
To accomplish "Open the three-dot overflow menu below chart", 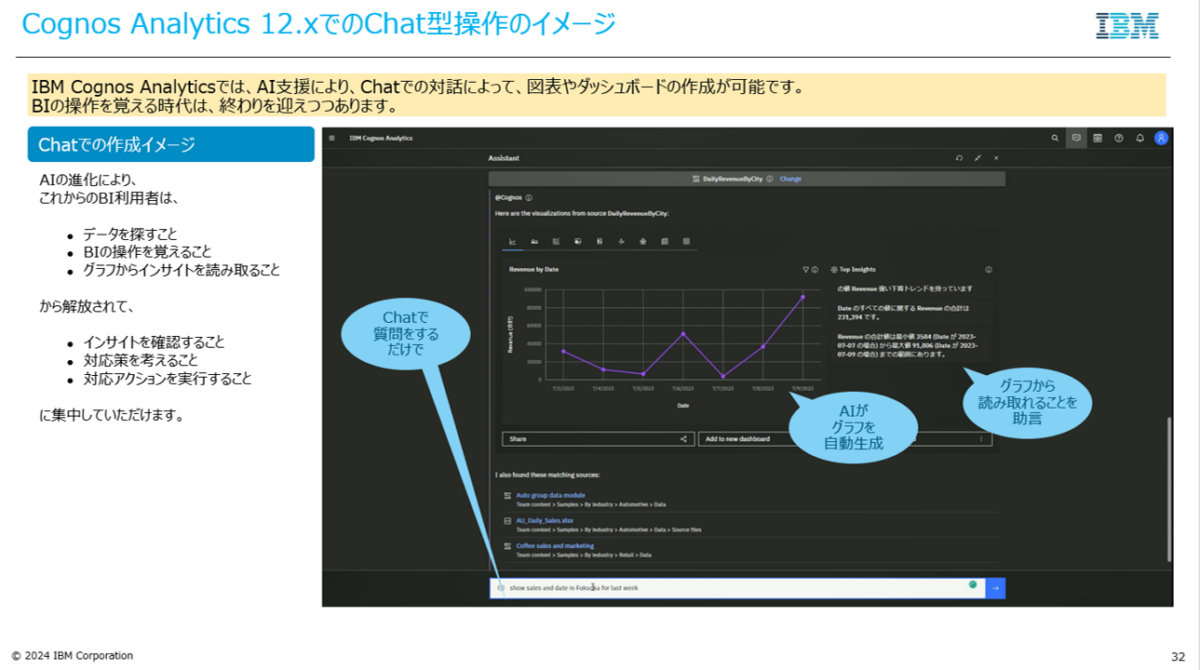I will point(981,438).
